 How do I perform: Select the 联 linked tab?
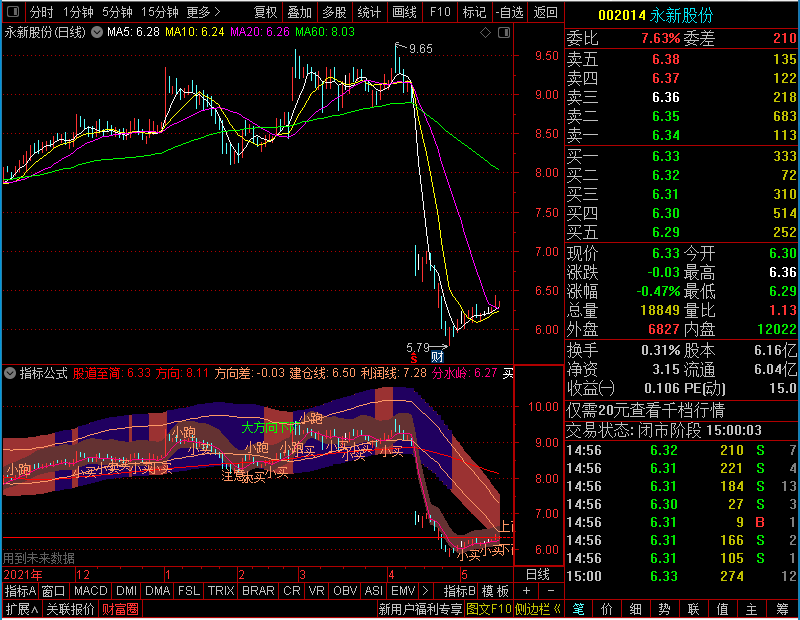(693, 609)
